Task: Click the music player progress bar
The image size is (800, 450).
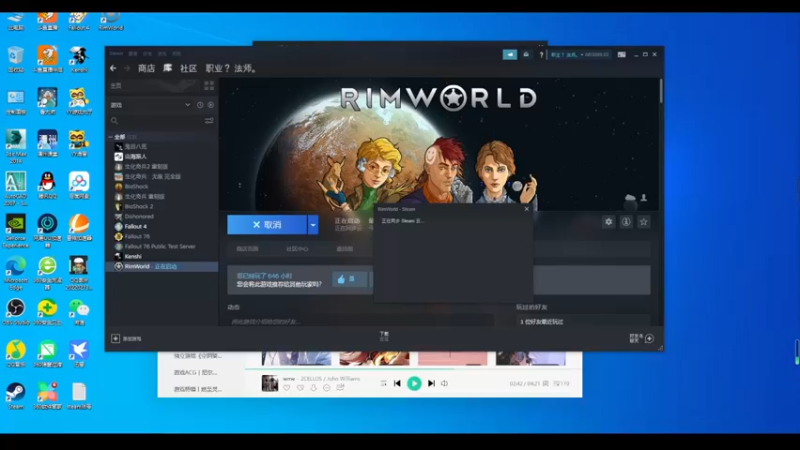Action: pos(413,368)
